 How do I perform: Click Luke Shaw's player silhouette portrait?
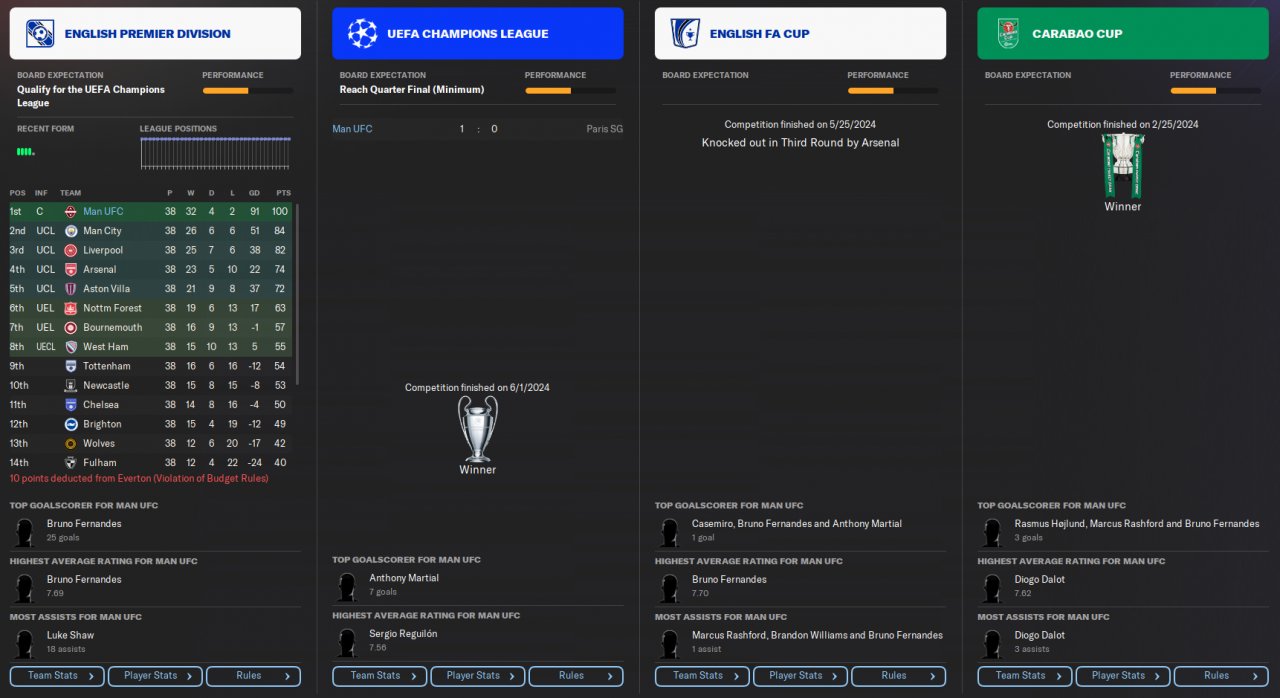24,643
